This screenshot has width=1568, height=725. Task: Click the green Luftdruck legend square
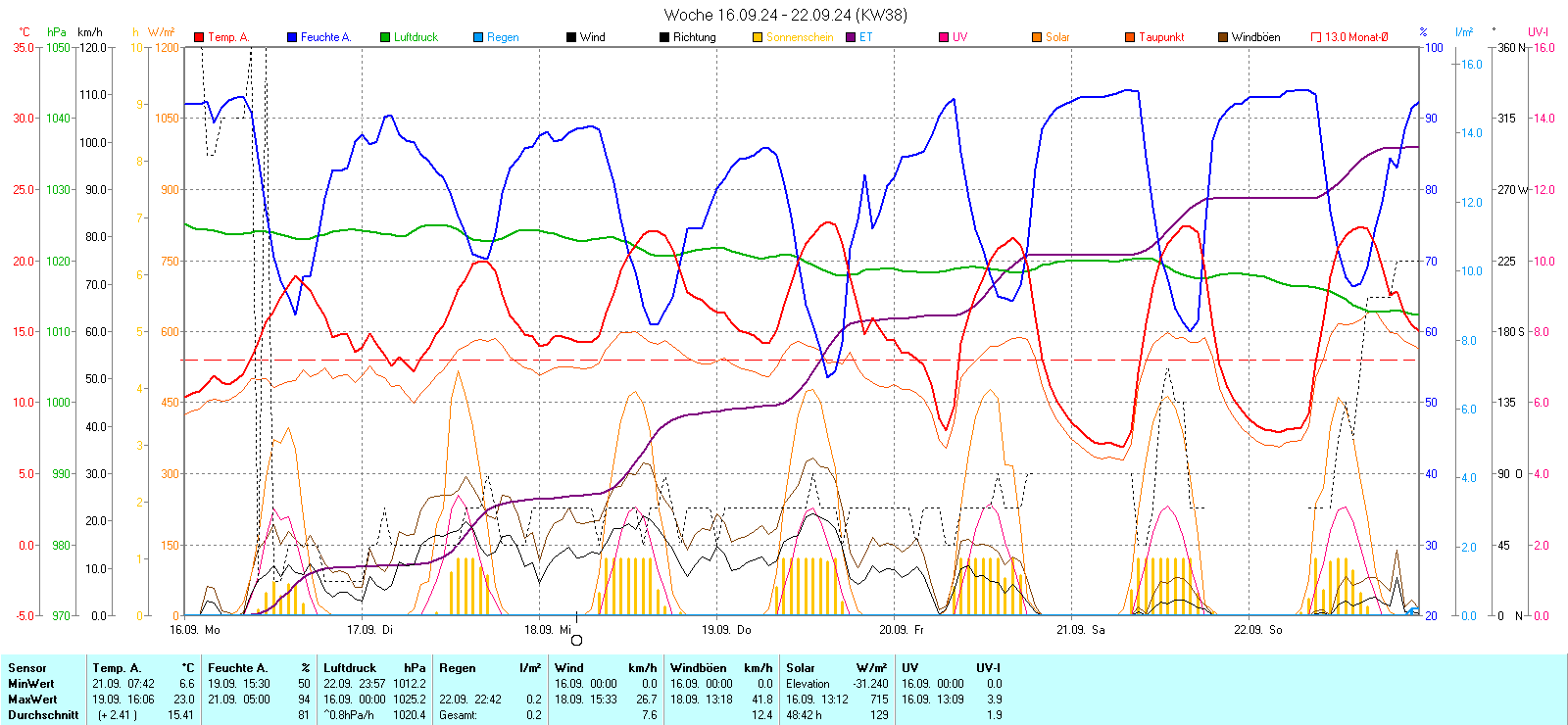[x=385, y=37]
